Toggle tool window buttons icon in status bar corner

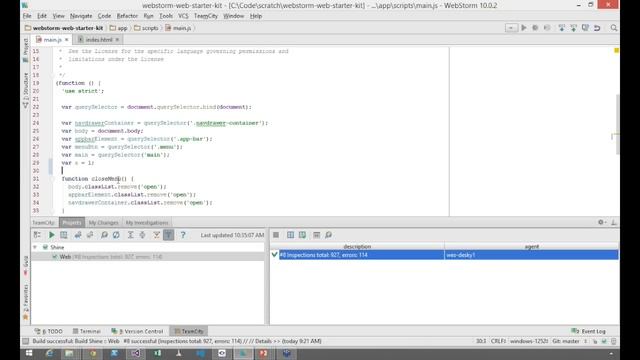coord(26,341)
